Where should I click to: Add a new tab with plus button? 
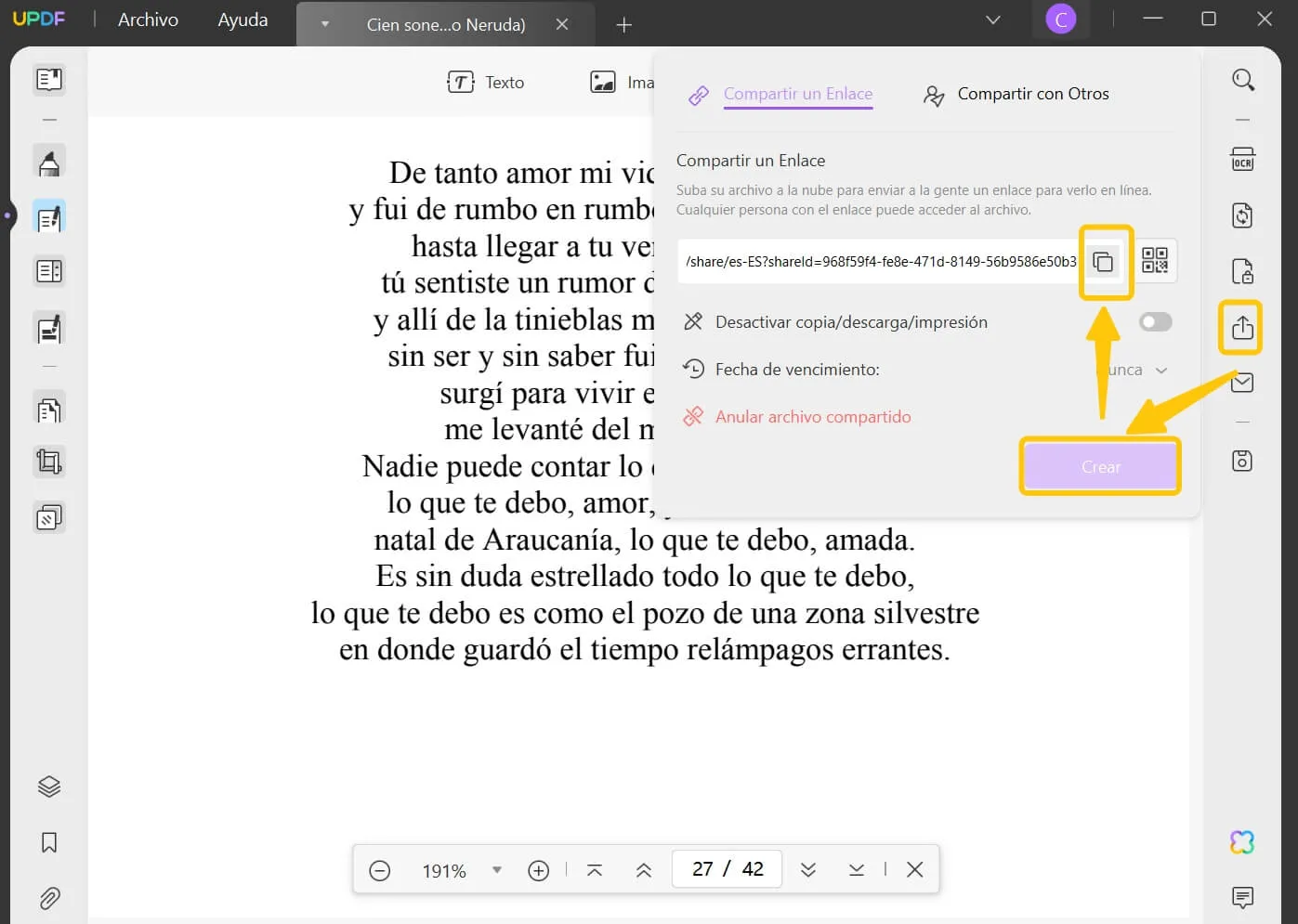tap(624, 25)
